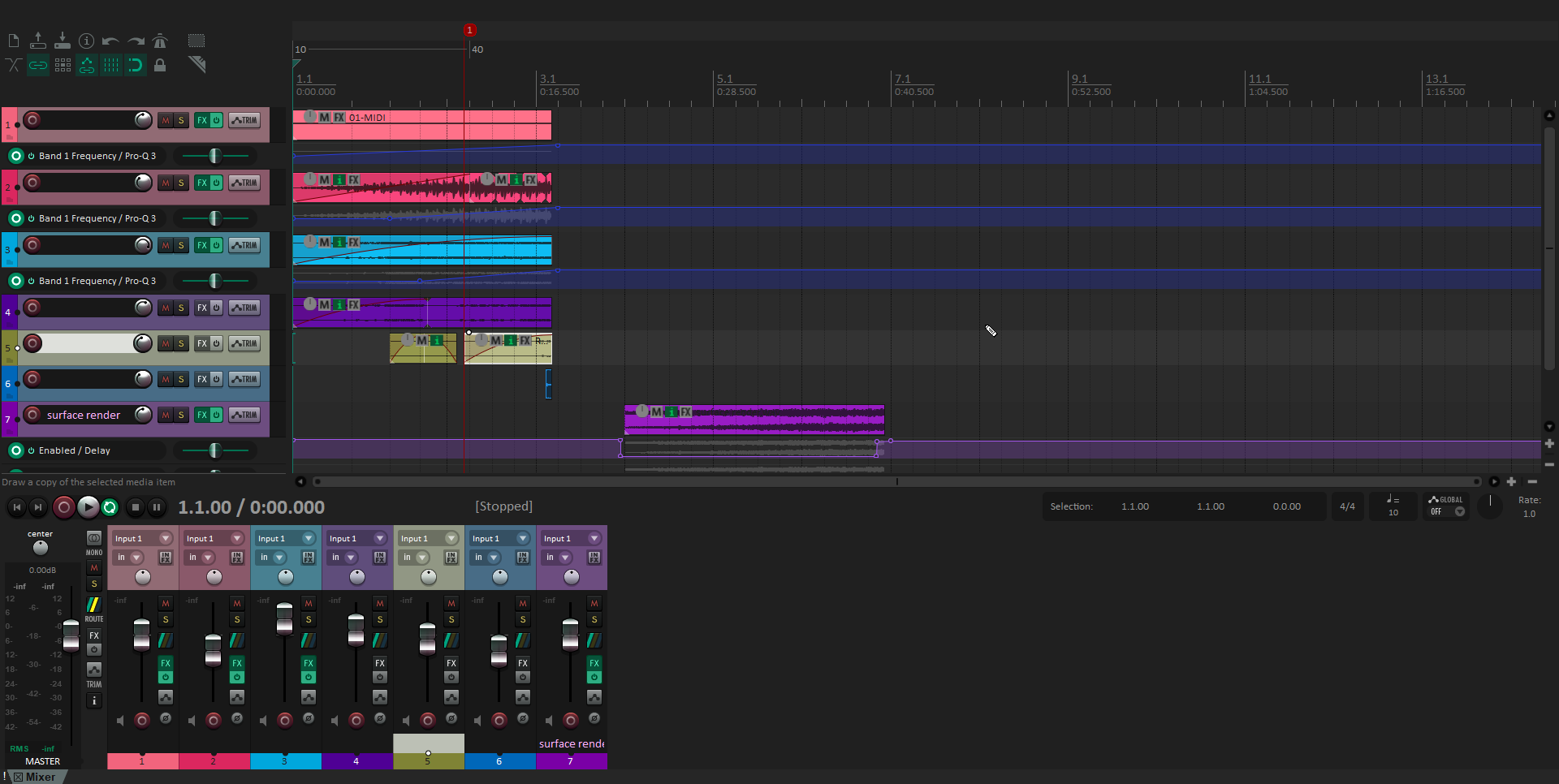Click the dashed rectangle toolbar icon

coord(196,41)
